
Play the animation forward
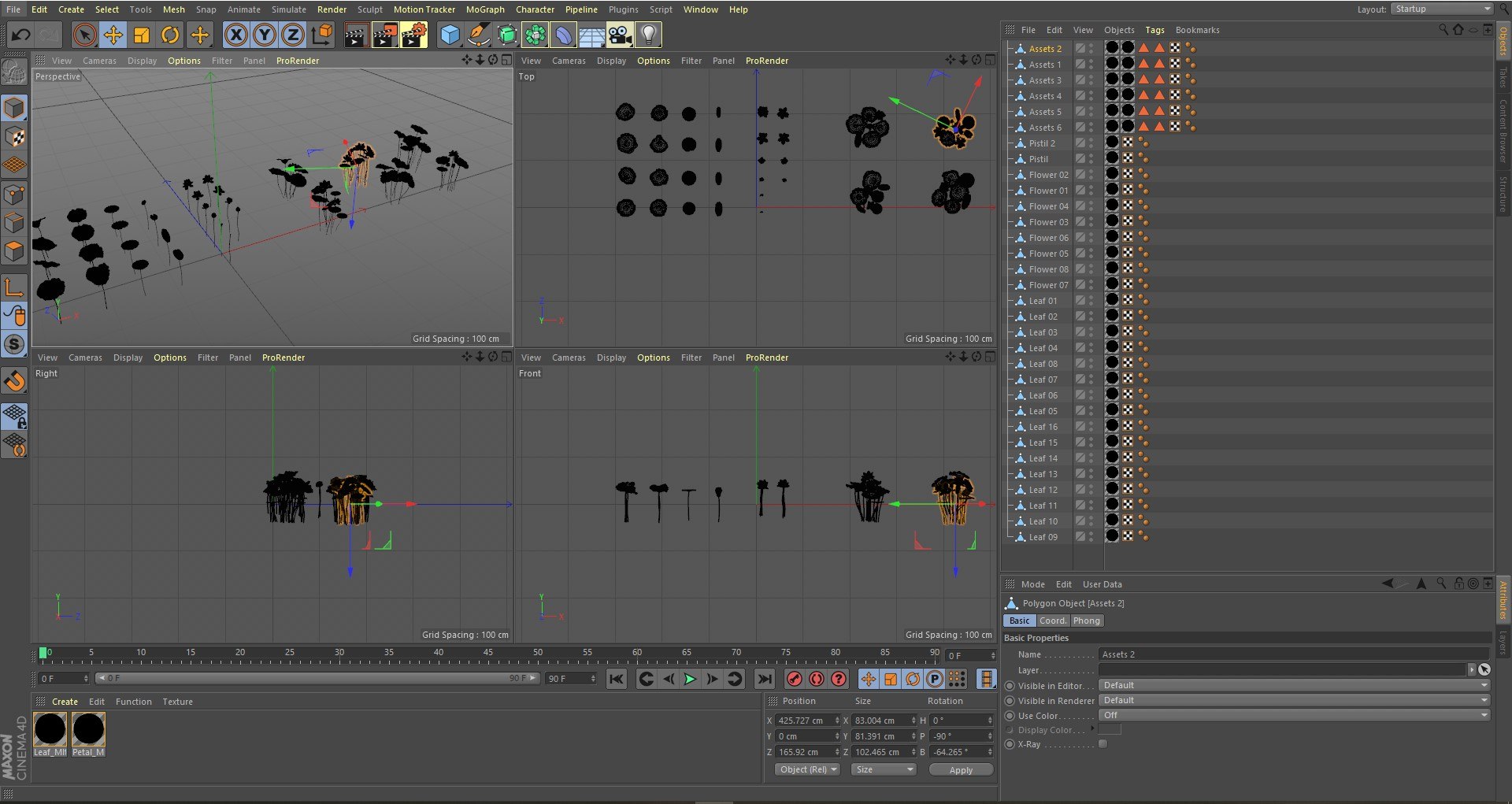tap(690, 679)
